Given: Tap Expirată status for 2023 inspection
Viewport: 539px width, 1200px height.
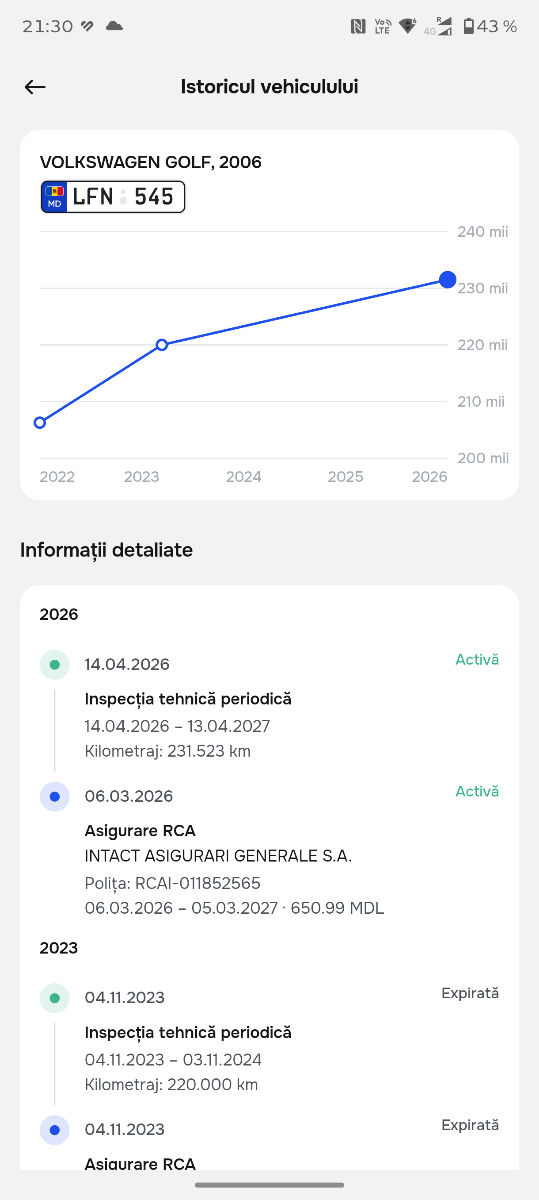Looking at the screenshot, I should (470, 993).
